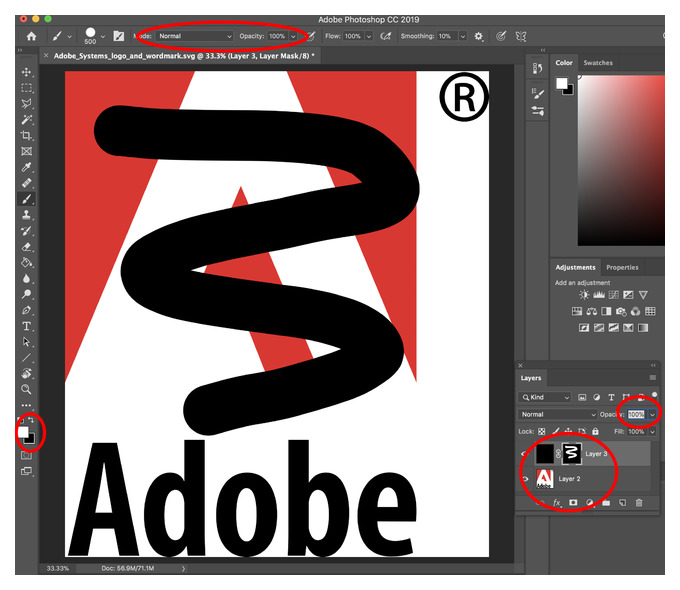
Task: Add Brightness/Contrast adjustment
Action: click(x=584, y=295)
